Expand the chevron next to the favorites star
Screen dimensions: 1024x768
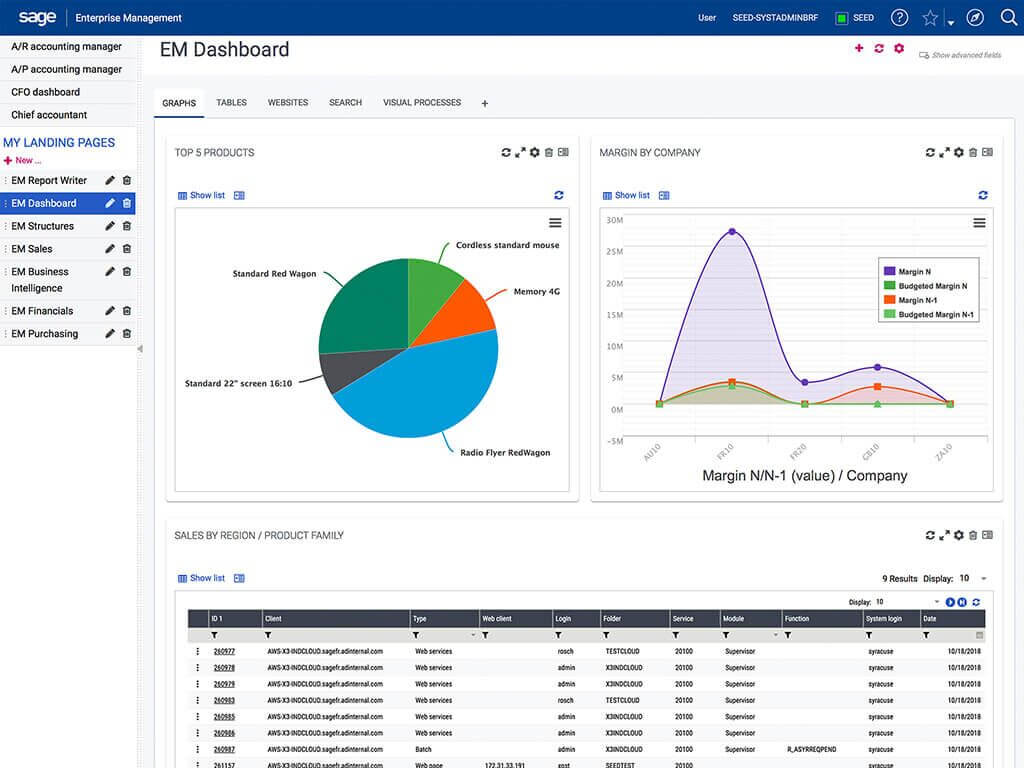948,20
